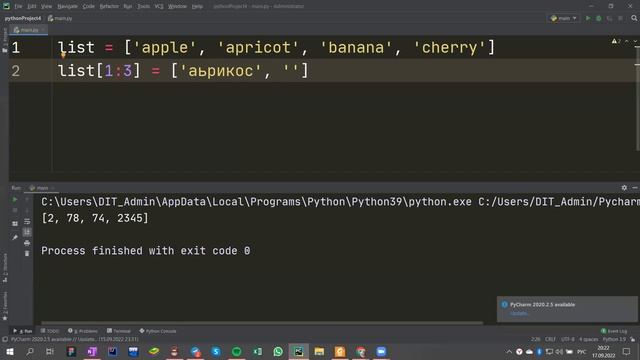
Task: Rerun main from the Run panel
Action: (x=15, y=200)
